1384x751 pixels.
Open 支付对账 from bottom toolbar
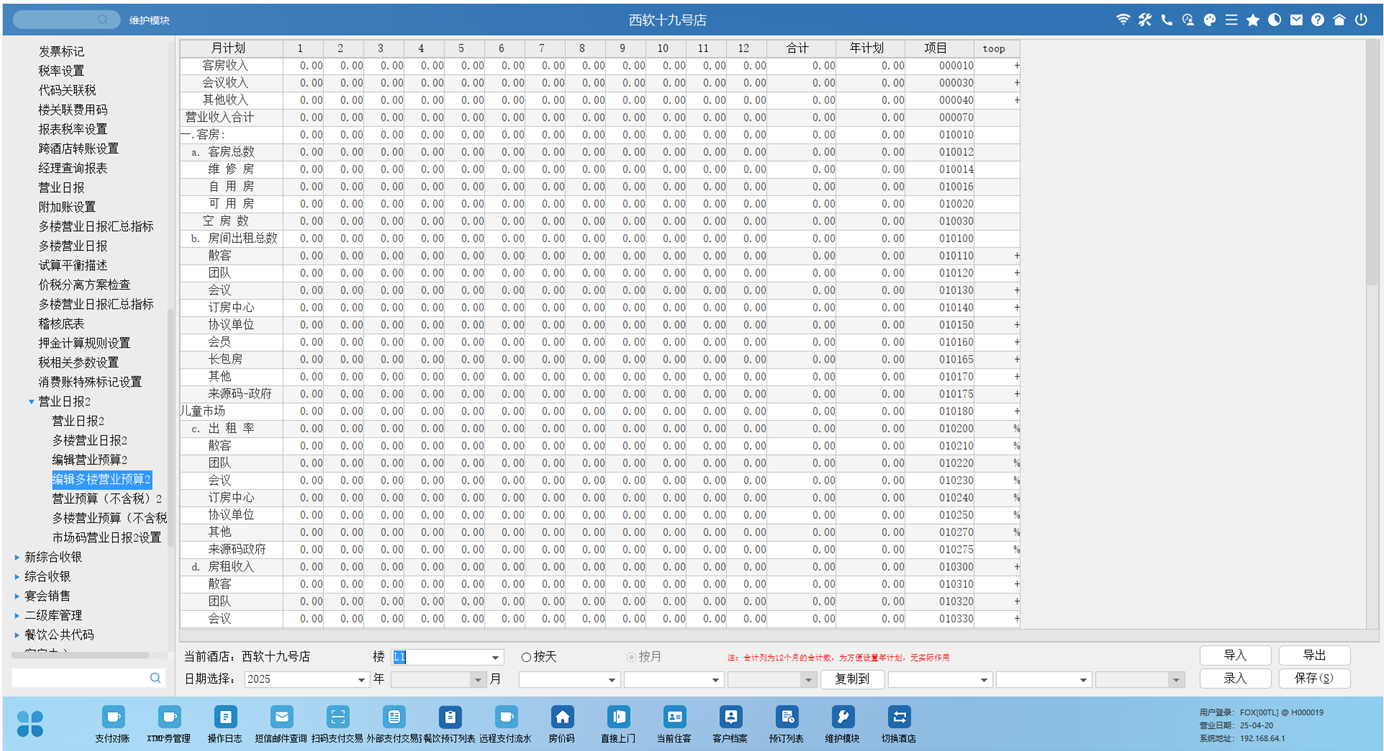[x=113, y=724]
